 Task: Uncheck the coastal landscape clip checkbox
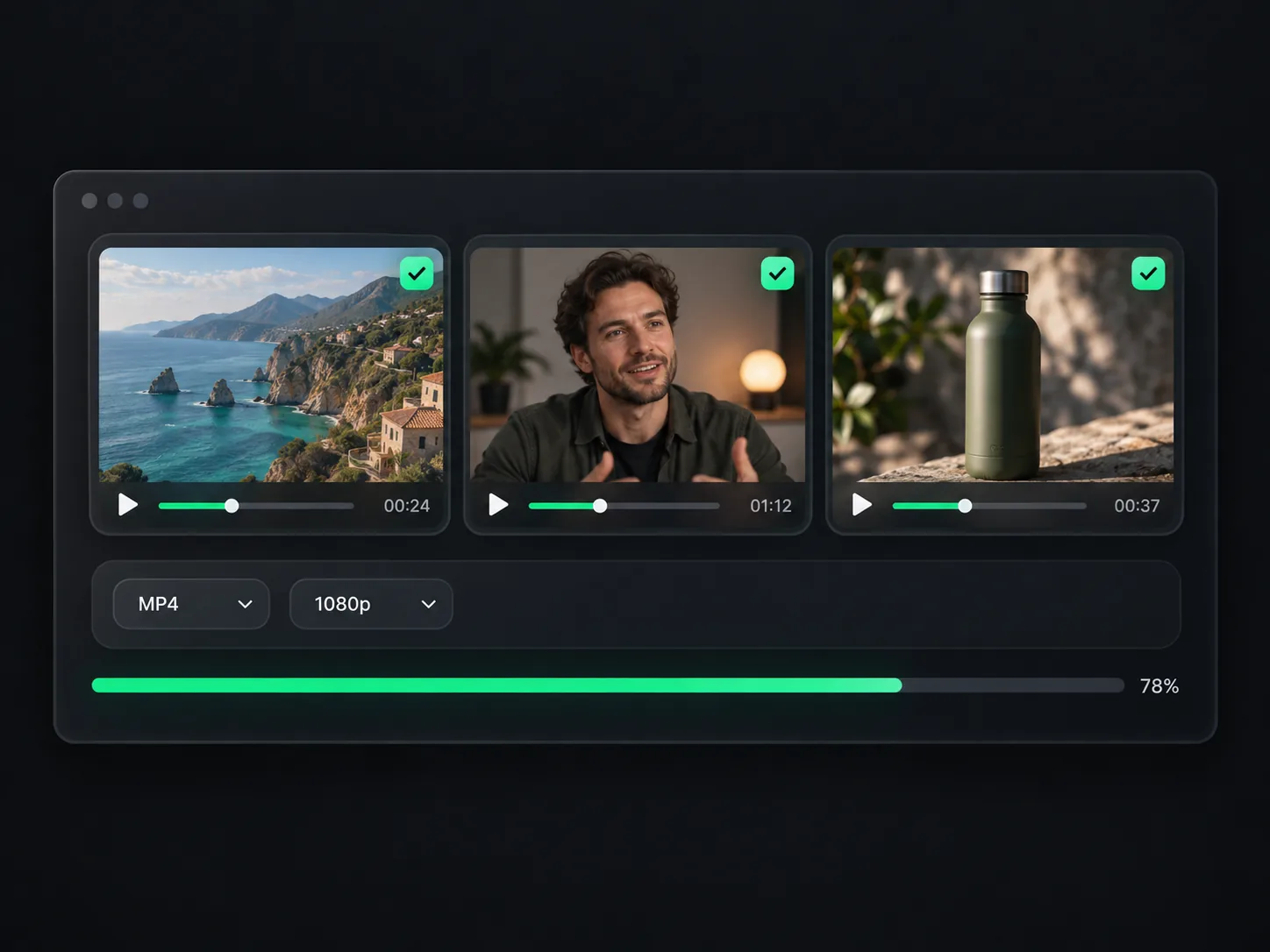pyautogui.click(x=417, y=274)
